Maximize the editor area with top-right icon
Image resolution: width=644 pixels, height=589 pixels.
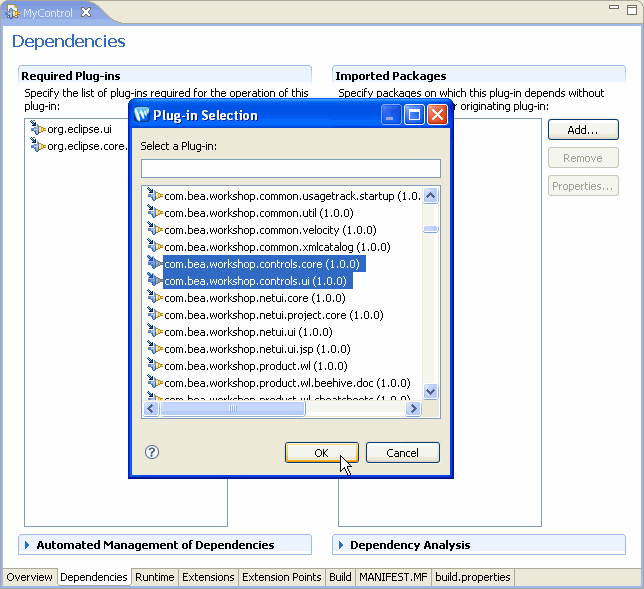632,9
